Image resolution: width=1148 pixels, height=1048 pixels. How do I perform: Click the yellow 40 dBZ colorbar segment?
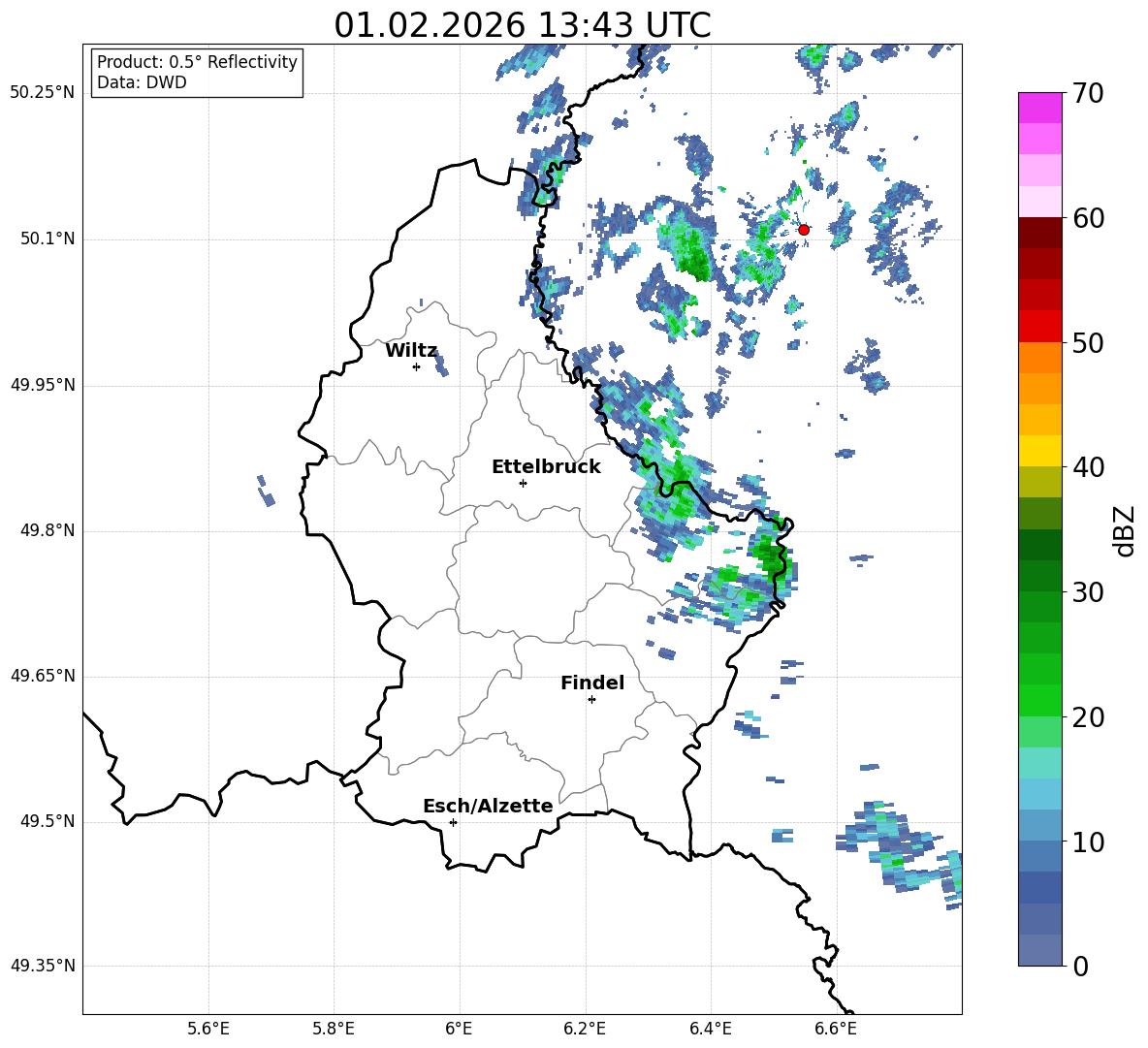pos(1039,451)
